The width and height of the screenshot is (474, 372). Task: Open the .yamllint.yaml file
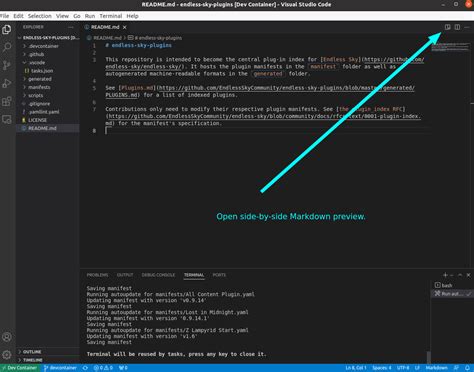(44, 112)
